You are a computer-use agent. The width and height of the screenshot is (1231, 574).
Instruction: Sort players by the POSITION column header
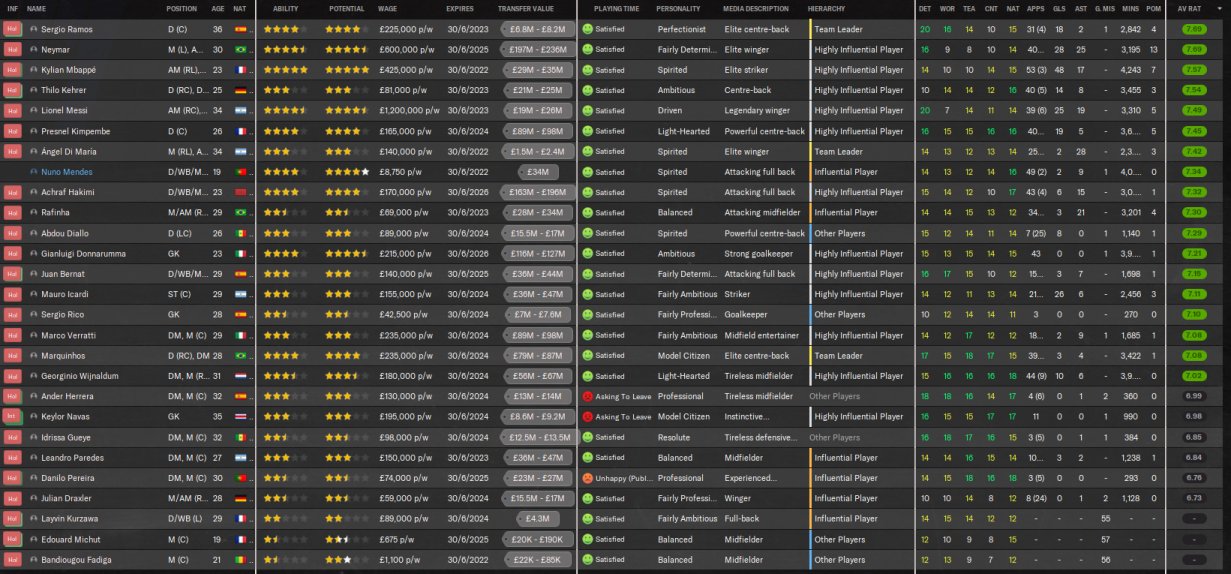click(182, 9)
